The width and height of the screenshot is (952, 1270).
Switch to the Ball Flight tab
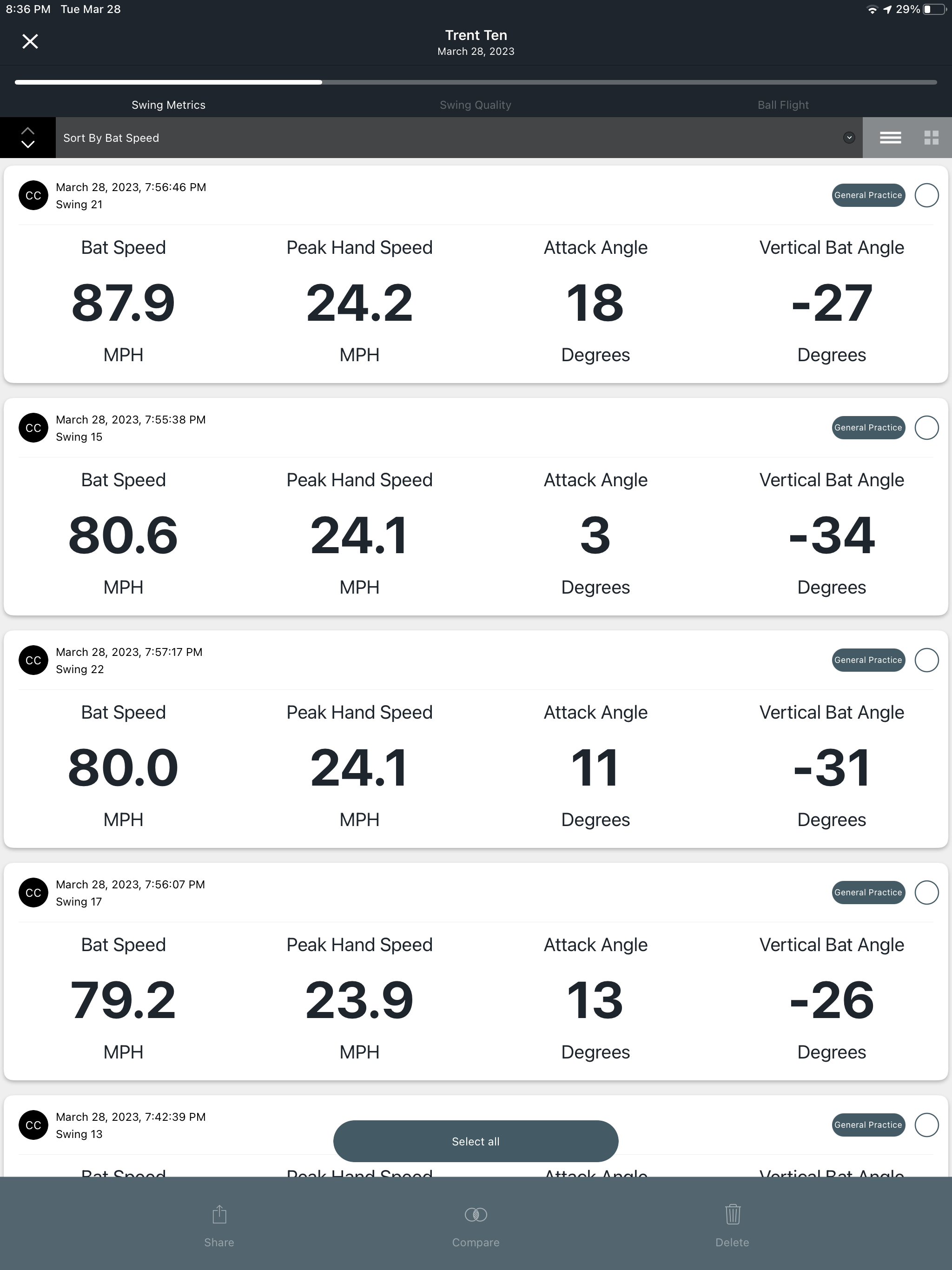point(783,105)
